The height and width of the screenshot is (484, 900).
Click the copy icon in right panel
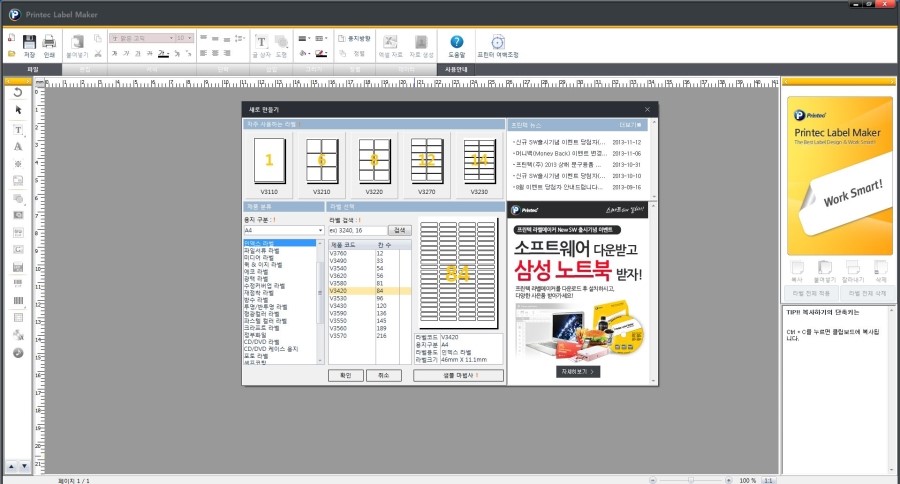(797, 268)
